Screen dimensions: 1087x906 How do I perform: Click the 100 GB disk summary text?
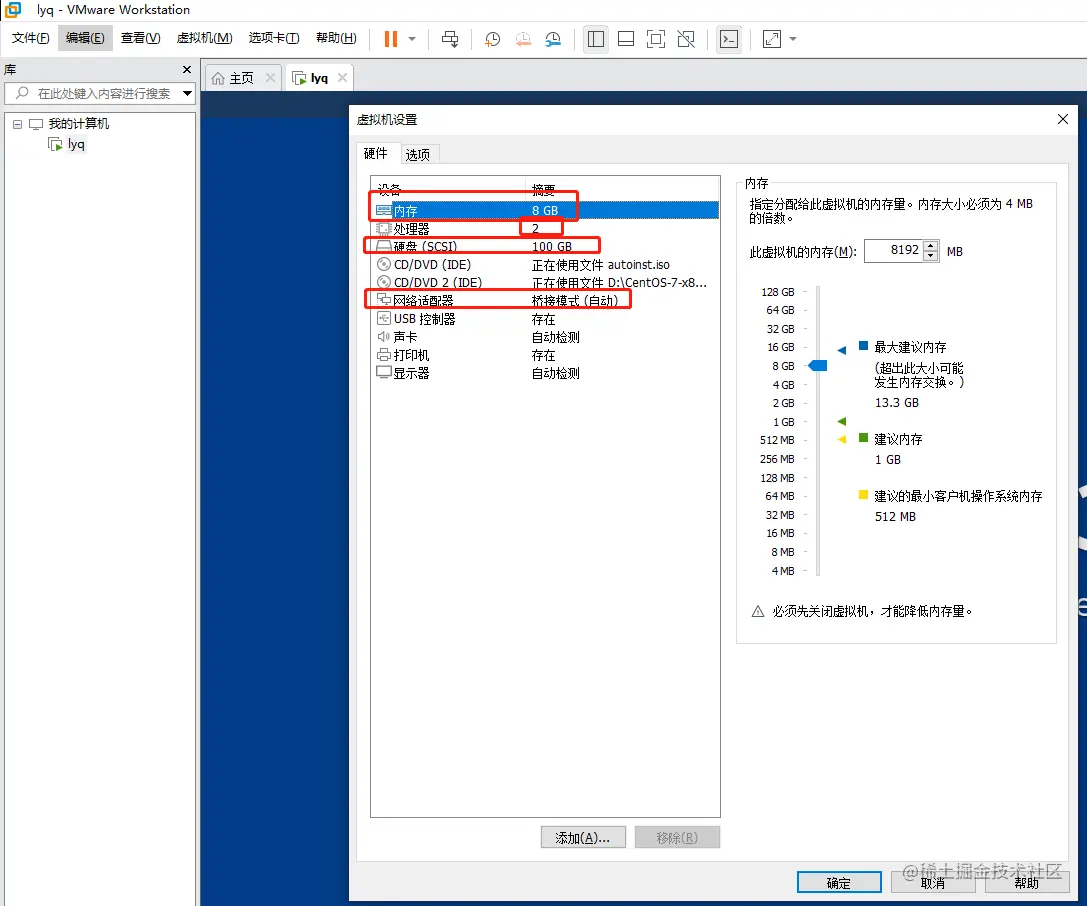click(x=552, y=247)
